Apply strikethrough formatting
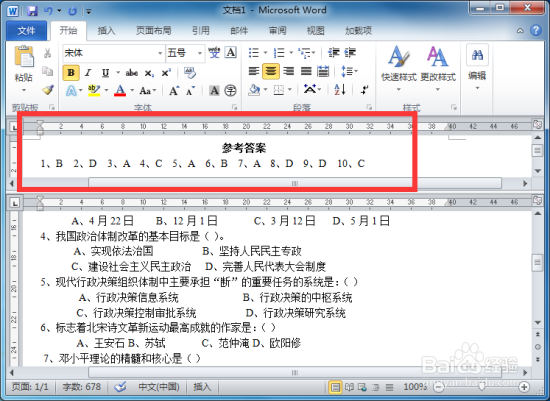This screenshot has width=550, height=401. [x=132, y=73]
